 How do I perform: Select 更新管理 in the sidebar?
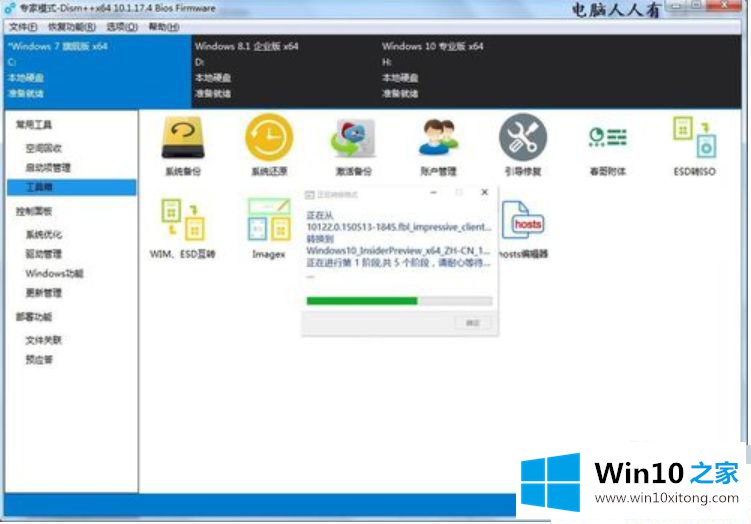[44, 293]
